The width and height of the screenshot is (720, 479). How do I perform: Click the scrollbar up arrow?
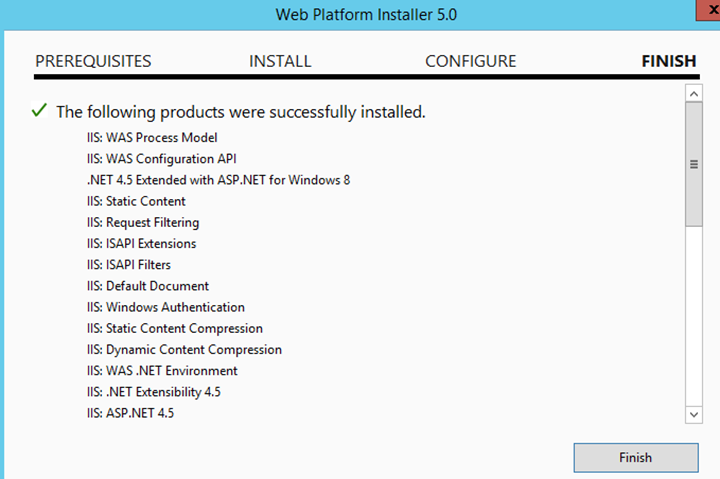[694, 94]
